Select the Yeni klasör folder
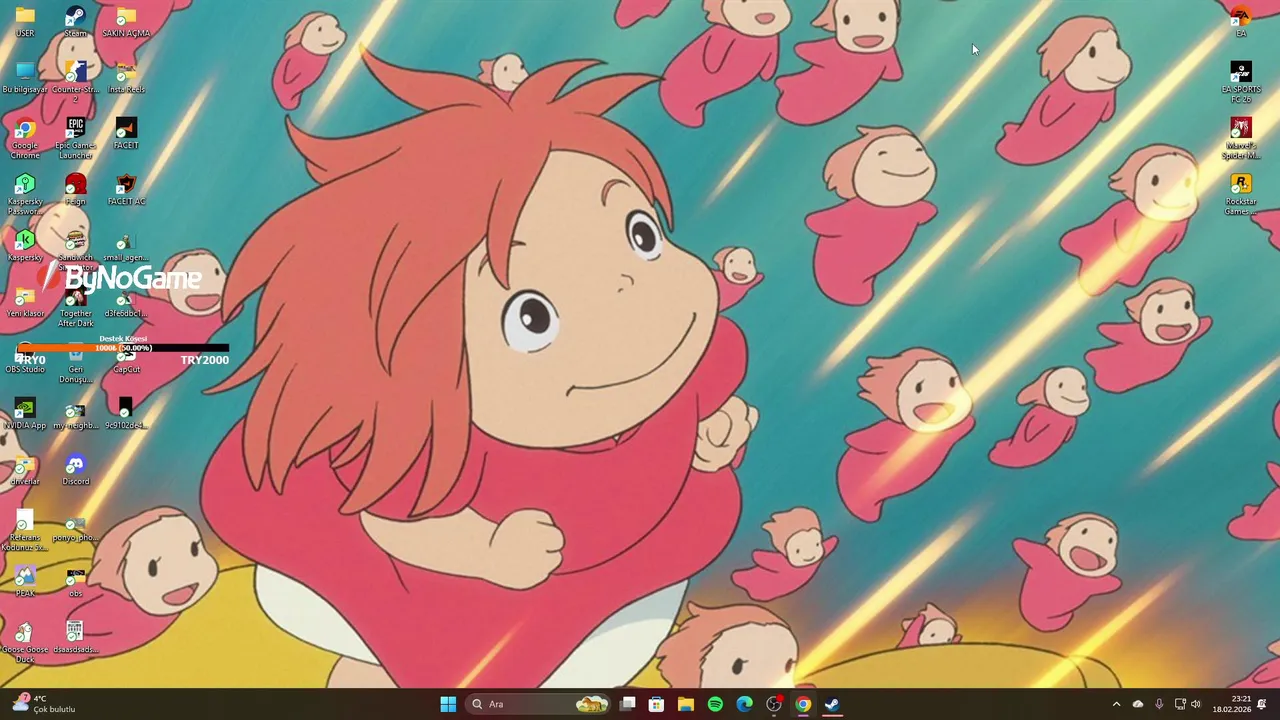This screenshot has height=720, width=1280. pos(25,302)
